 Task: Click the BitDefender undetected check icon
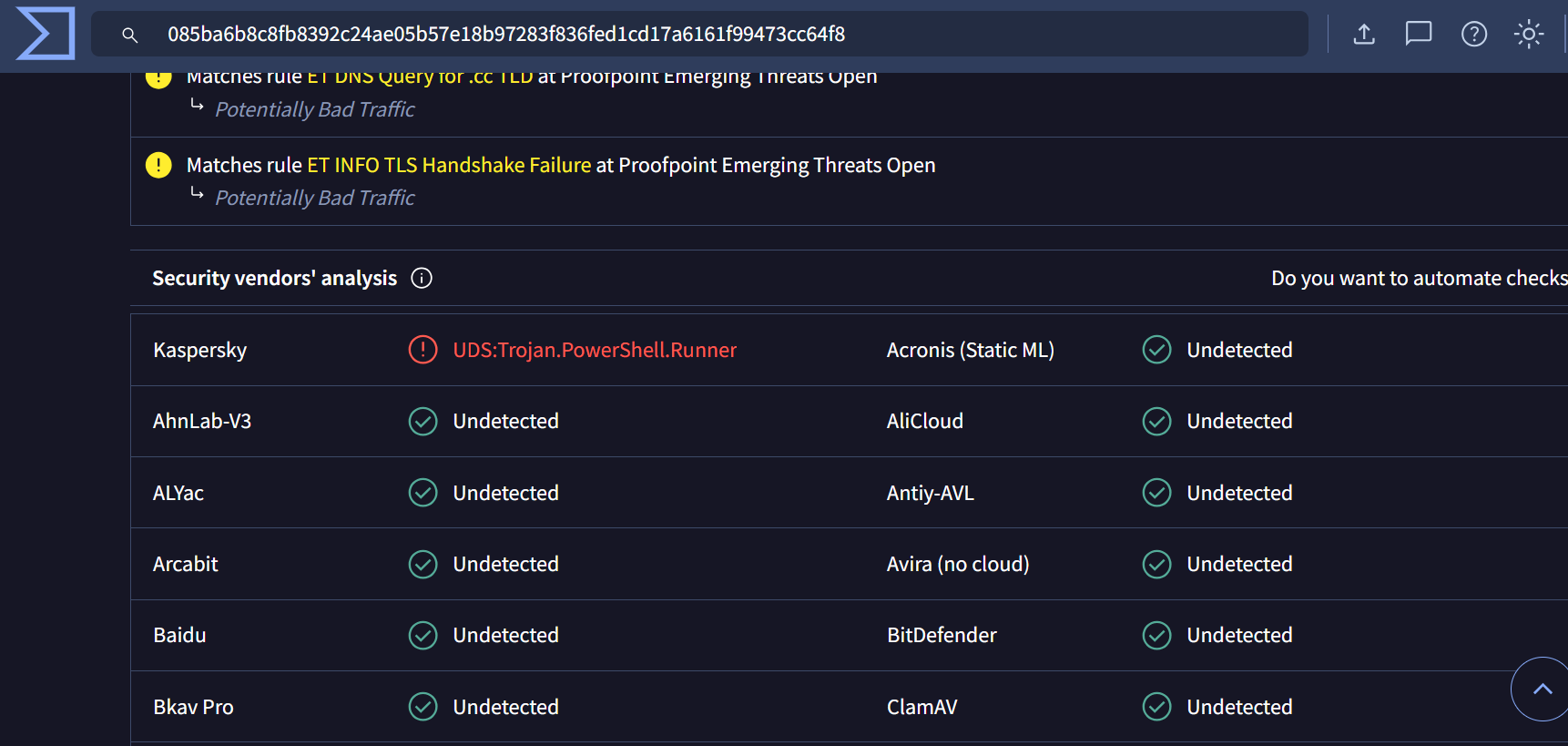point(1156,635)
